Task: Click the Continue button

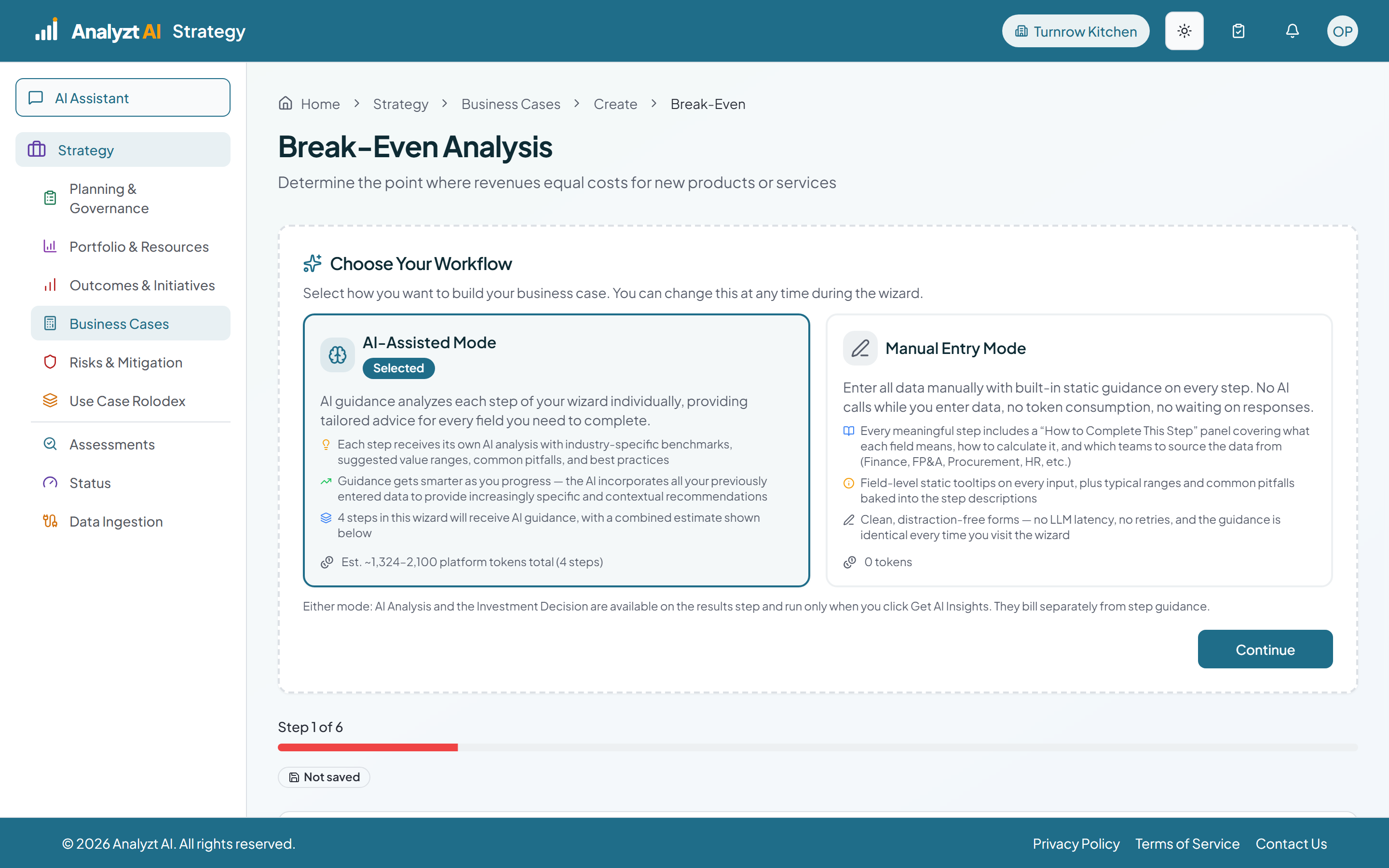Action: [1265, 649]
